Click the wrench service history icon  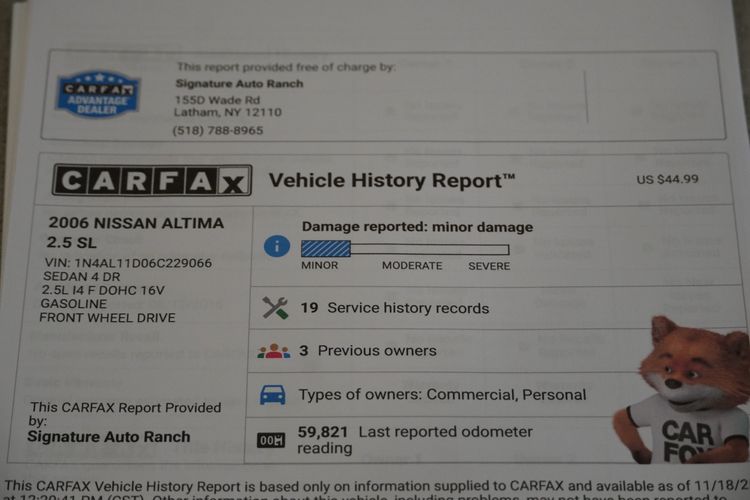(275, 308)
